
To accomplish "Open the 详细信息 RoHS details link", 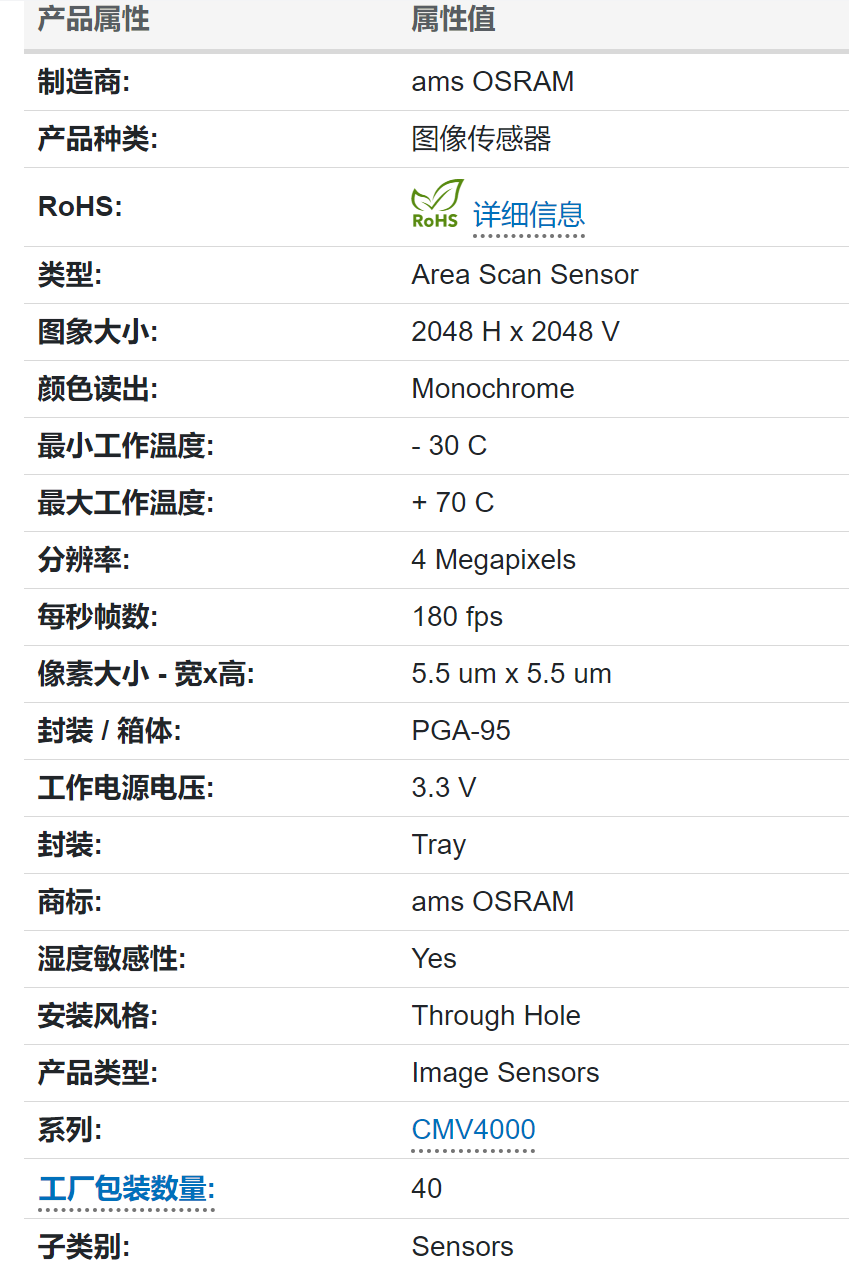I will tap(528, 214).
